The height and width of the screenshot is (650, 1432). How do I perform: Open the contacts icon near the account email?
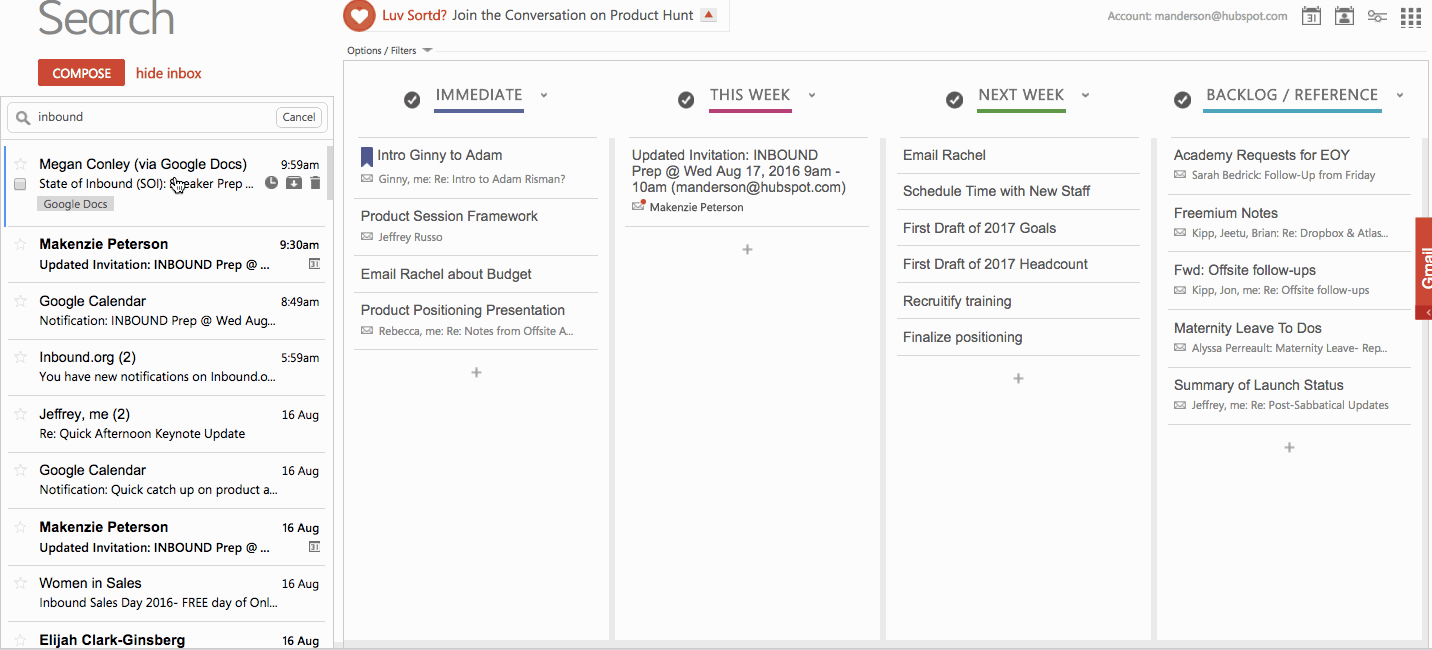tap(1344, 16)
